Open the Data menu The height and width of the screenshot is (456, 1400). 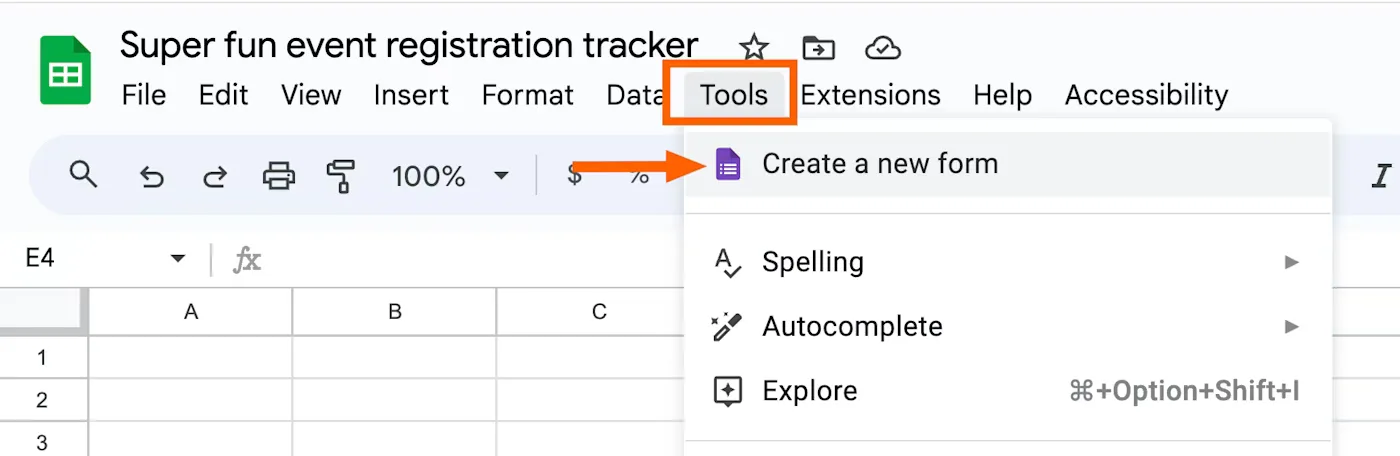click(x=635, y=95)
